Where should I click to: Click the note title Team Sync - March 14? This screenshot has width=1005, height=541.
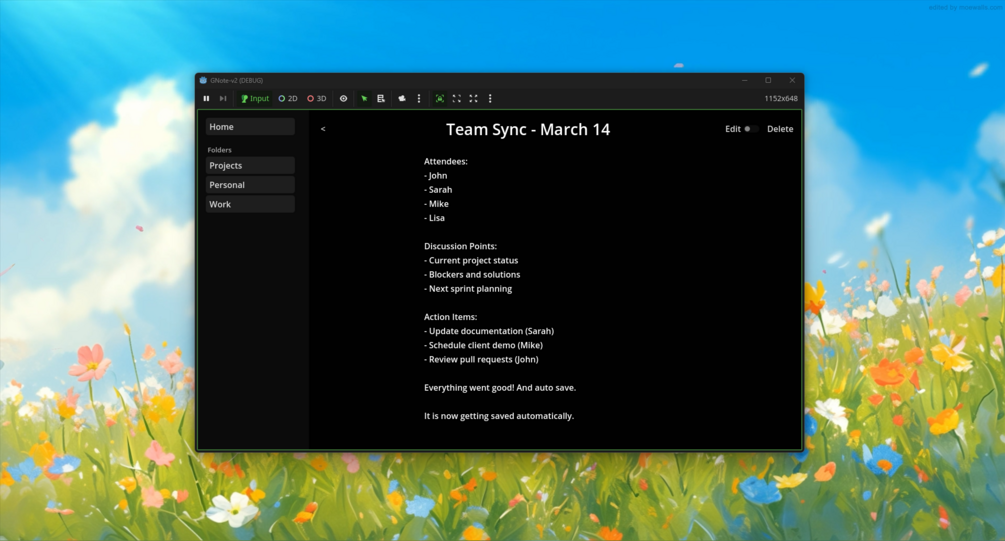tap(528, 129)
